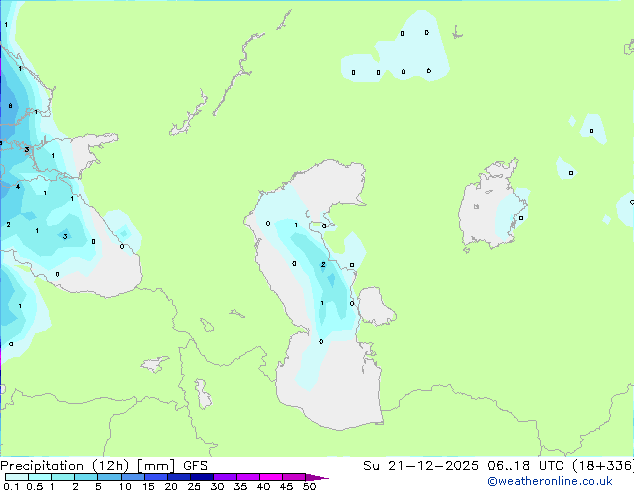
Task: Click the '4' precipitation value on map
Action: point(18,186)
